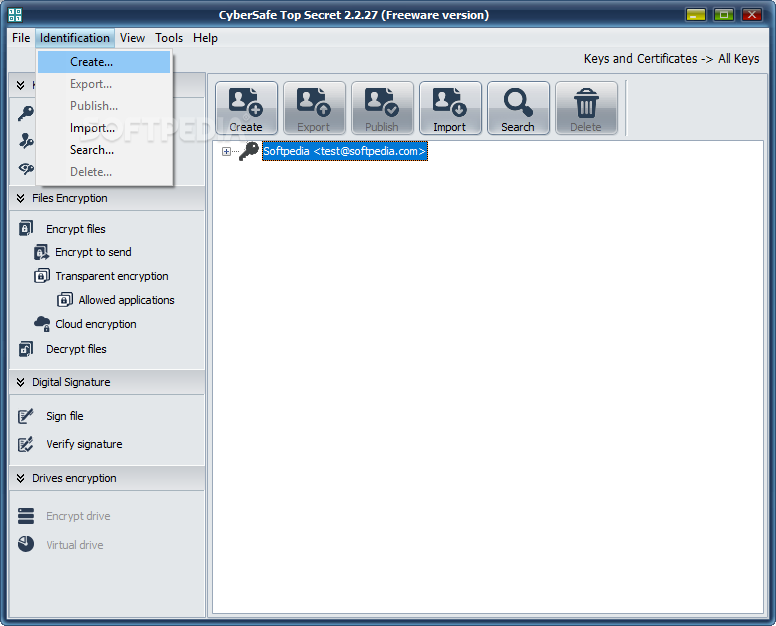Open Encrypt files label
Viewport: 776px width, 626px height.
76,229
